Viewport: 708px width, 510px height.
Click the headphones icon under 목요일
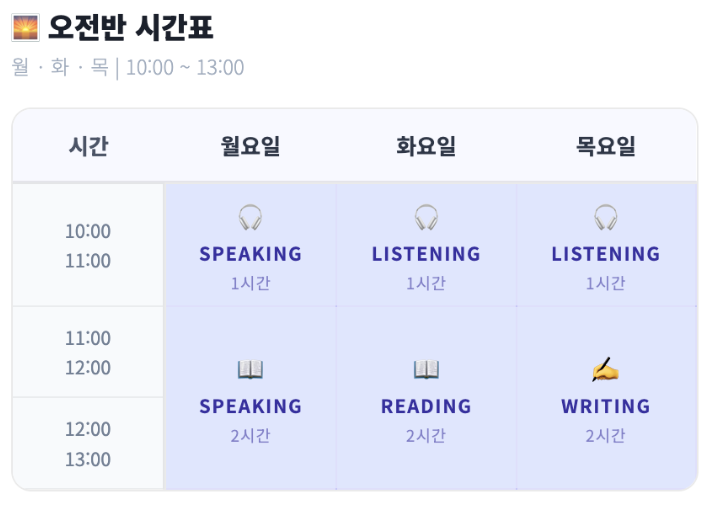tap(606, 217)
